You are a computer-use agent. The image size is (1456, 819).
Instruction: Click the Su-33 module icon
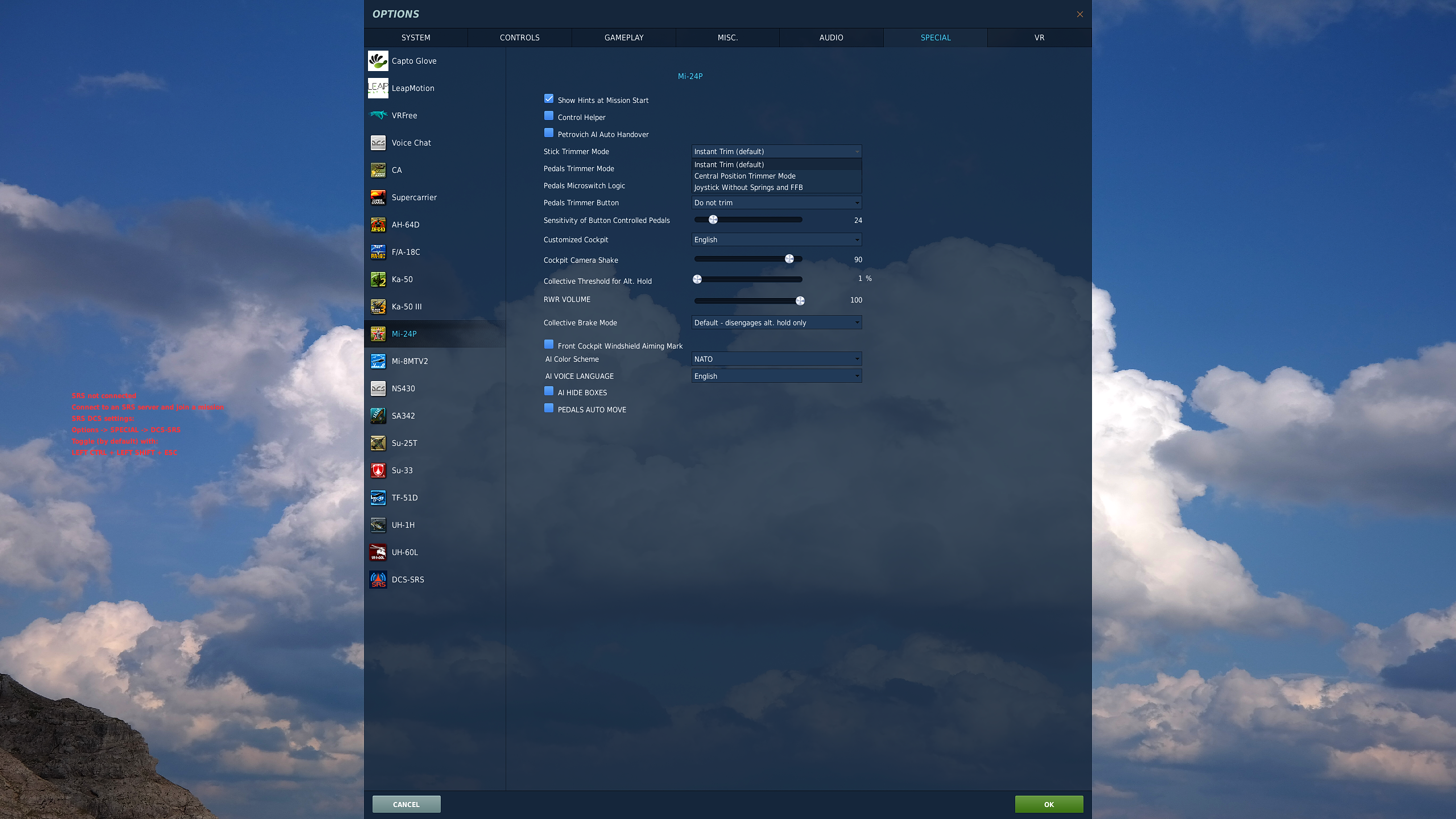point(378,470)
